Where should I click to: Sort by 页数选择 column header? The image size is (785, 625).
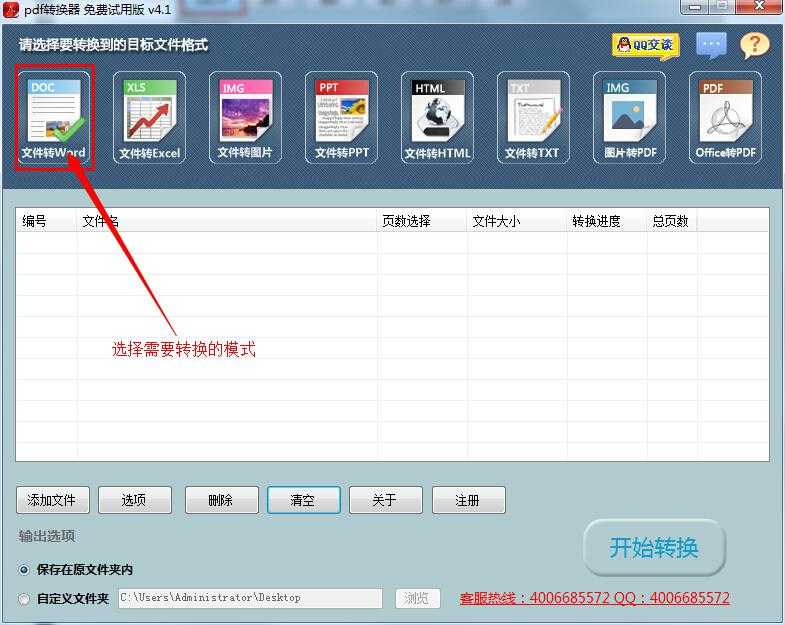point(422,221)
